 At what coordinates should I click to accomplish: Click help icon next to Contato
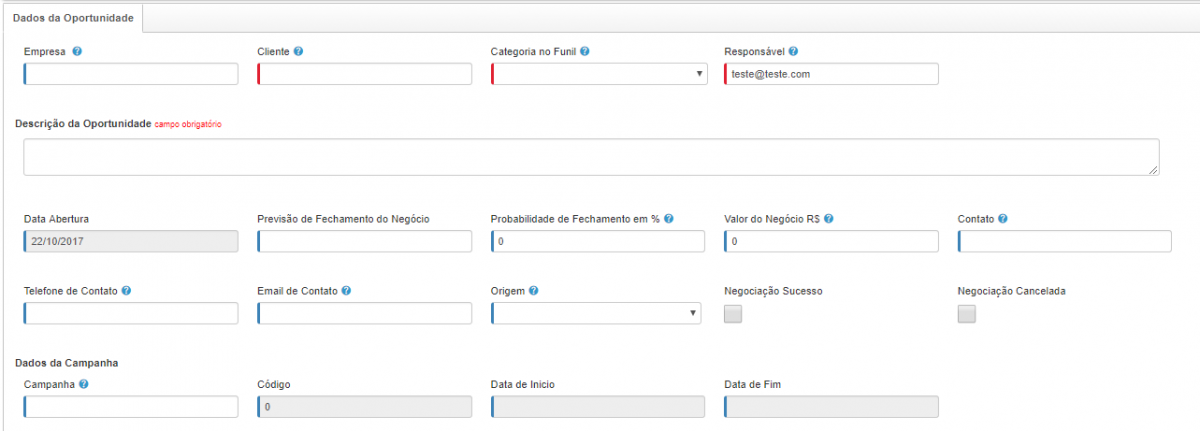tap(1002, 218)
